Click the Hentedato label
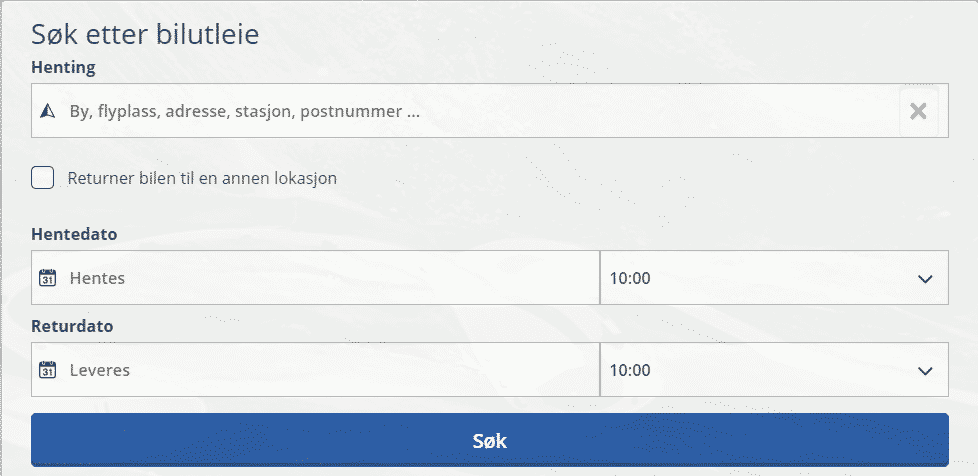This screenshot has height=476, width=978. point(74,234)
